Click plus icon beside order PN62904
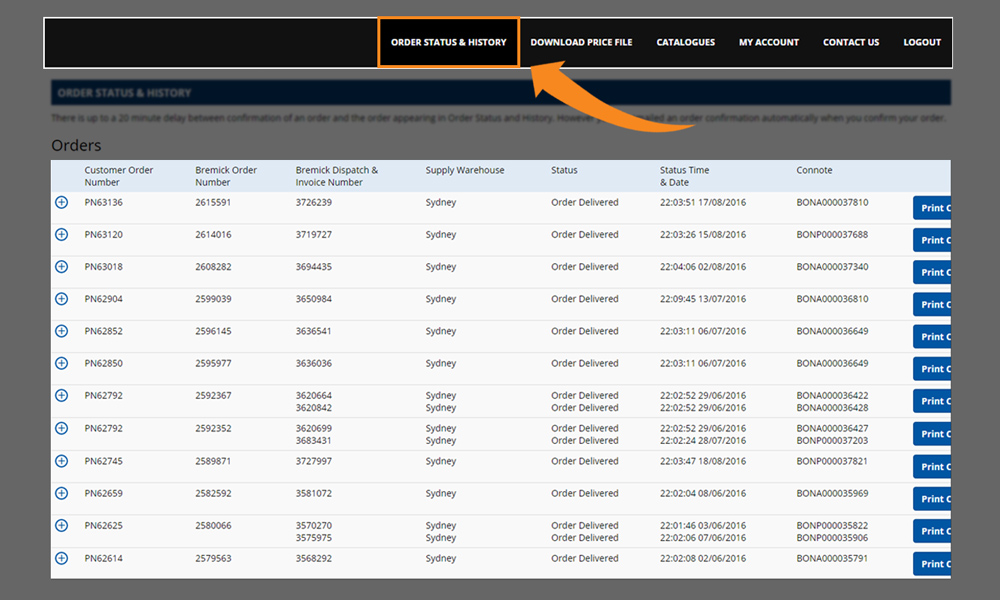Screen dimensions: 1000x600 61,299
